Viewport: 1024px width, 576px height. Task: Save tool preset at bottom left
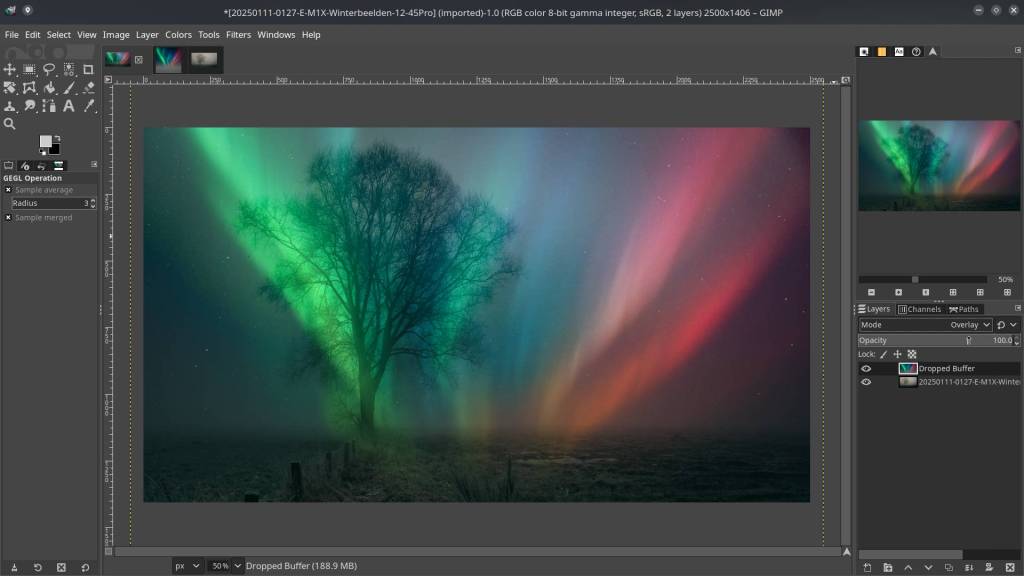[x=14, y=568]
